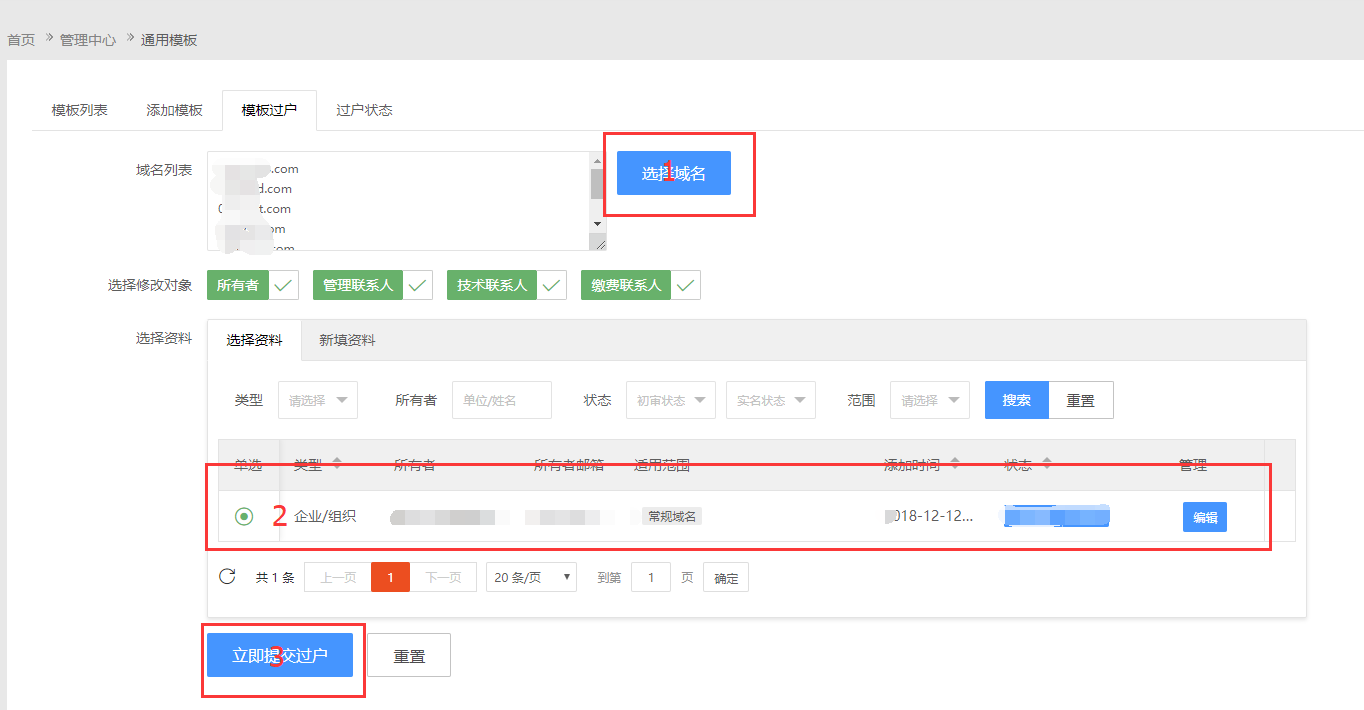Sort the 状态 column
Screen dimensions: 1364x710
(x=1046, y=462)
